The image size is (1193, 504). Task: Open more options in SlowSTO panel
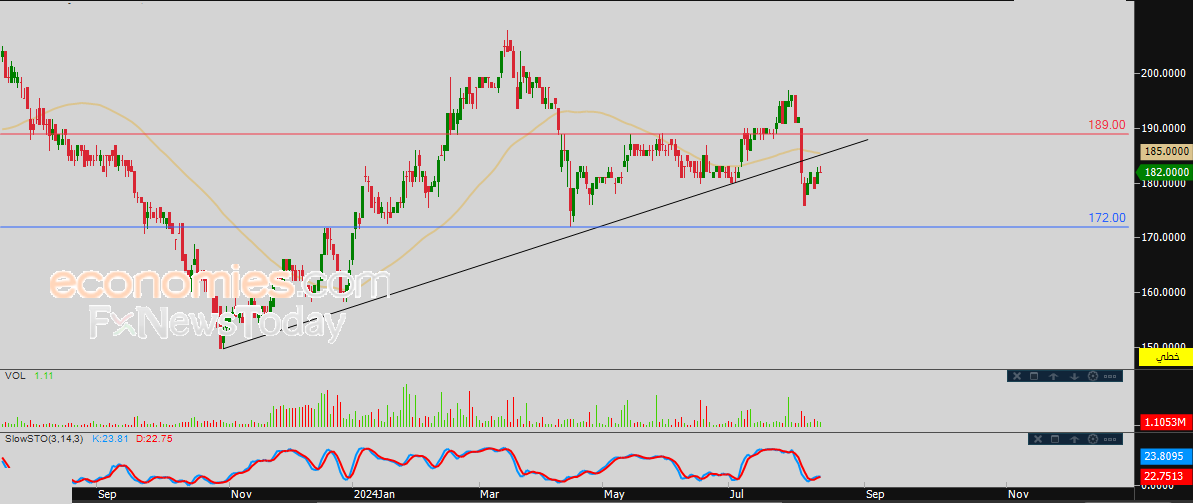pos(1110,439)
